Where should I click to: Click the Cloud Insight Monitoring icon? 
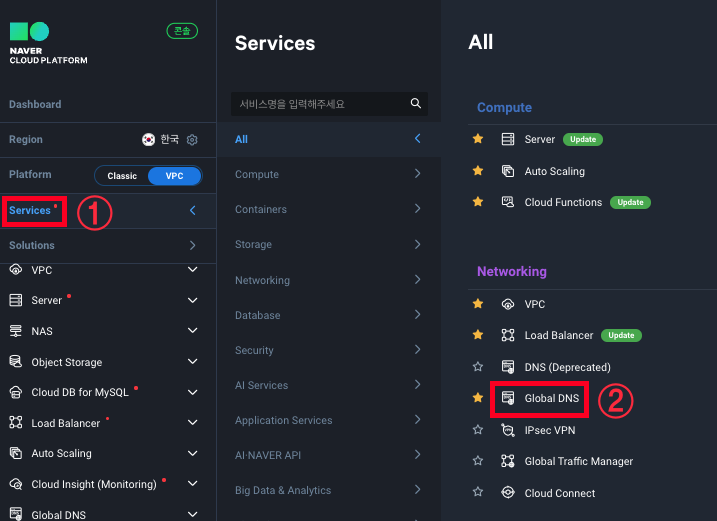pyautogui.click(x=16, y=484)
